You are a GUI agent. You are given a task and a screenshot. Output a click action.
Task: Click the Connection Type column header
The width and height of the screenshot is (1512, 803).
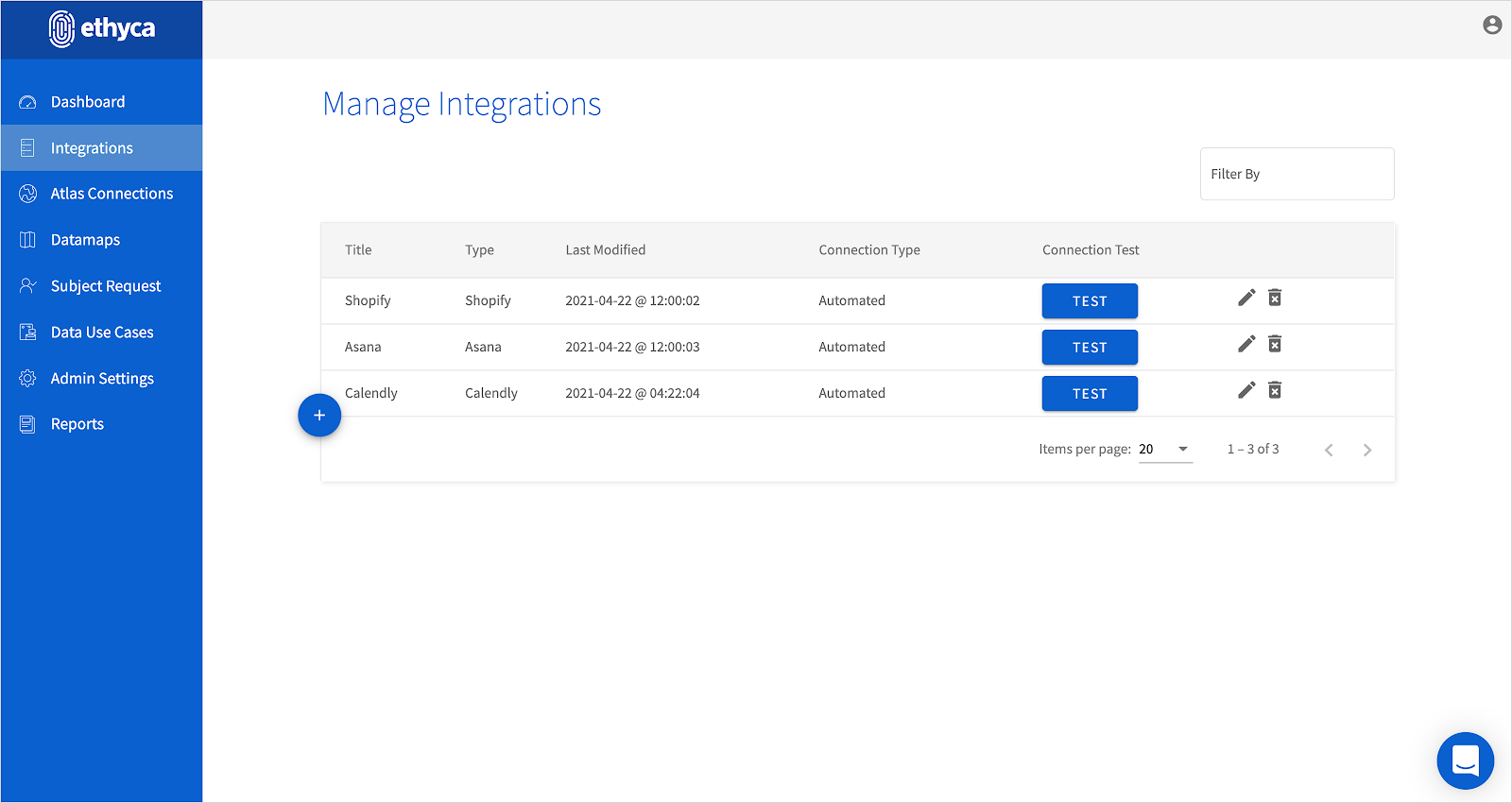click(x=869, y=250)
